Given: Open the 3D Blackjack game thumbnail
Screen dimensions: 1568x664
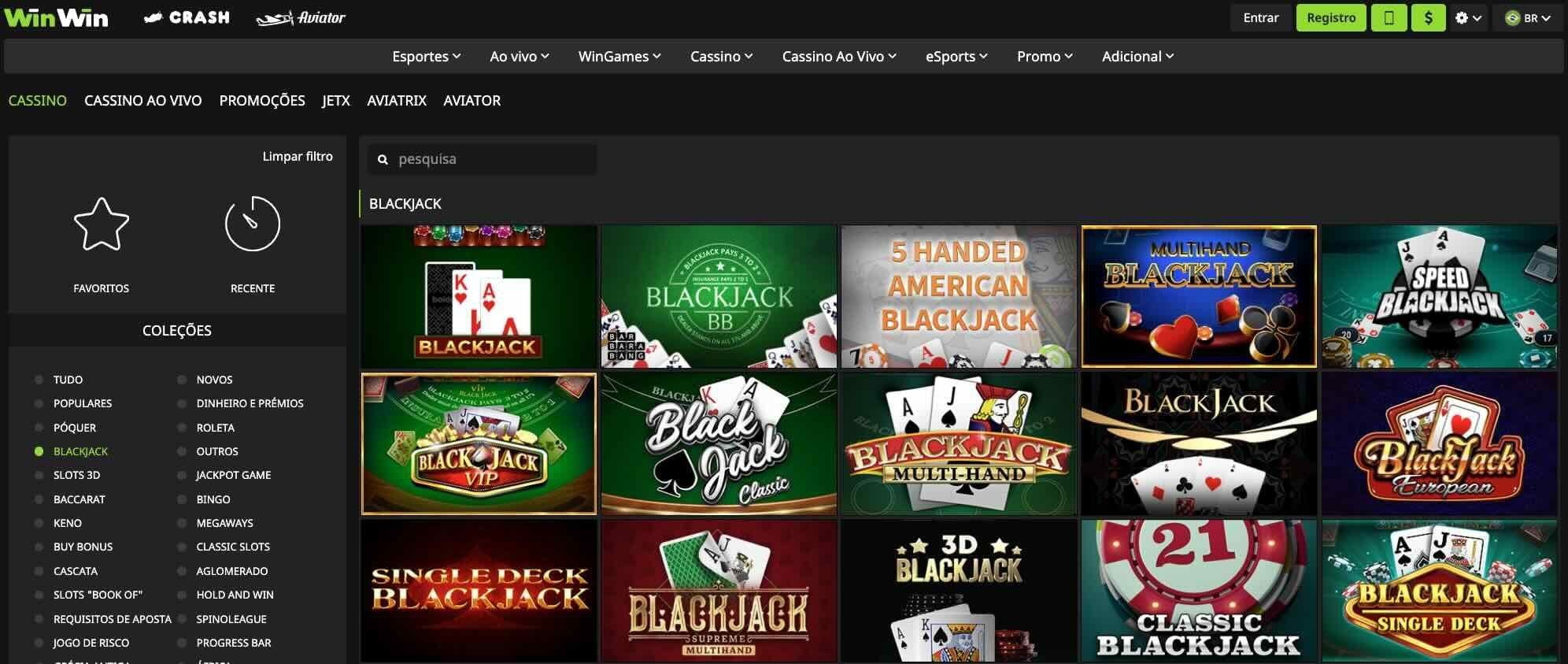Looking at the screenshot, I should (959, 591).
